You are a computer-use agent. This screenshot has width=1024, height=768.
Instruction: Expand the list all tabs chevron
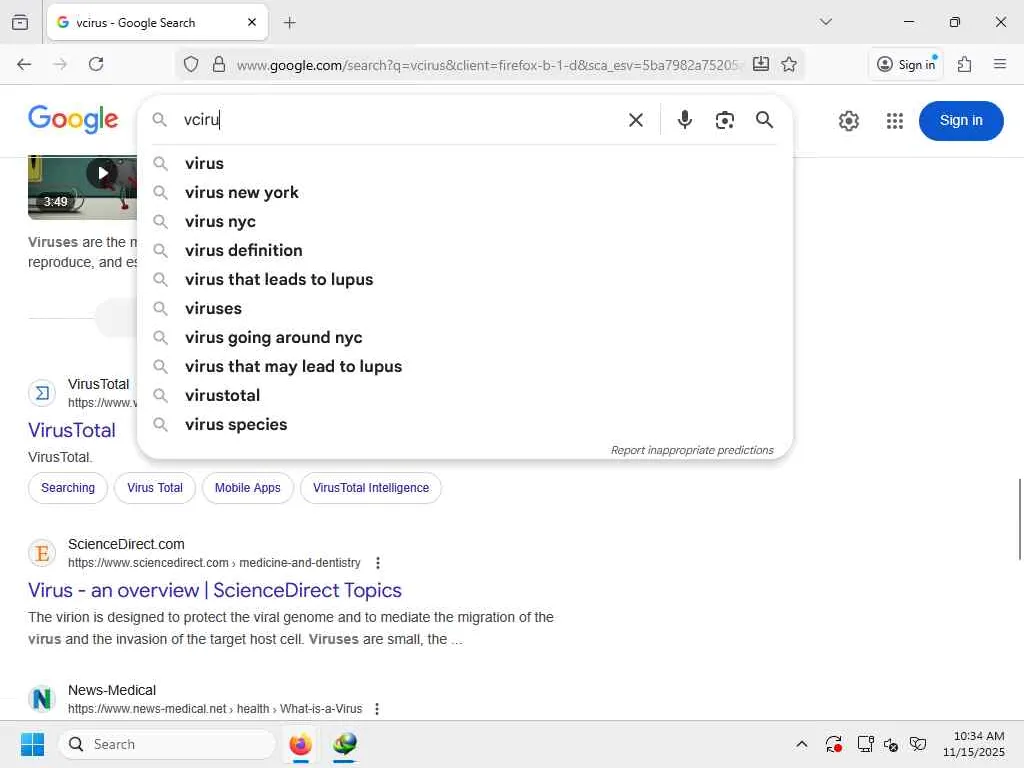825,22
